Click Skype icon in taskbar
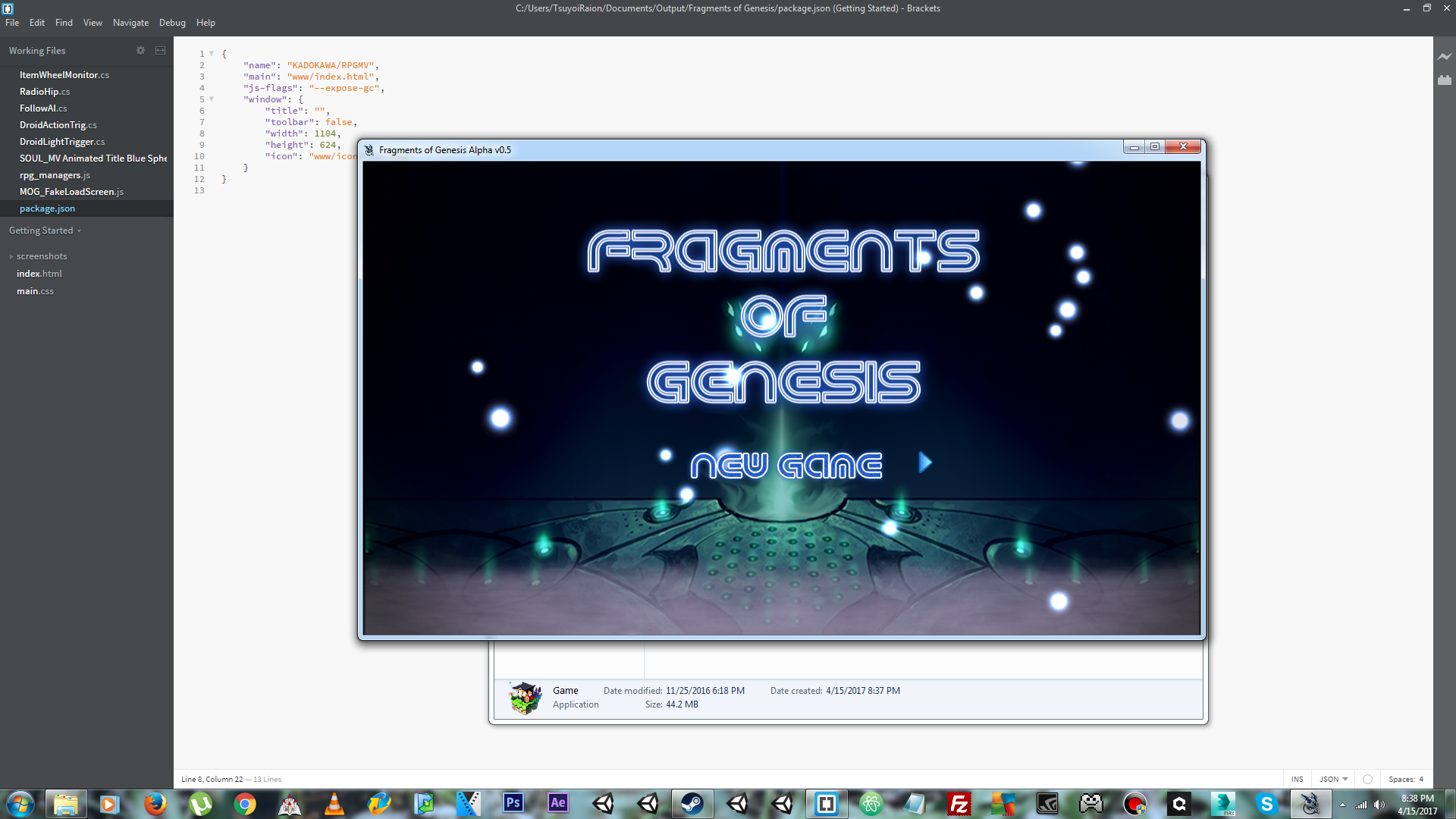Viewport: 1456px width, 819px height. 1266,803
